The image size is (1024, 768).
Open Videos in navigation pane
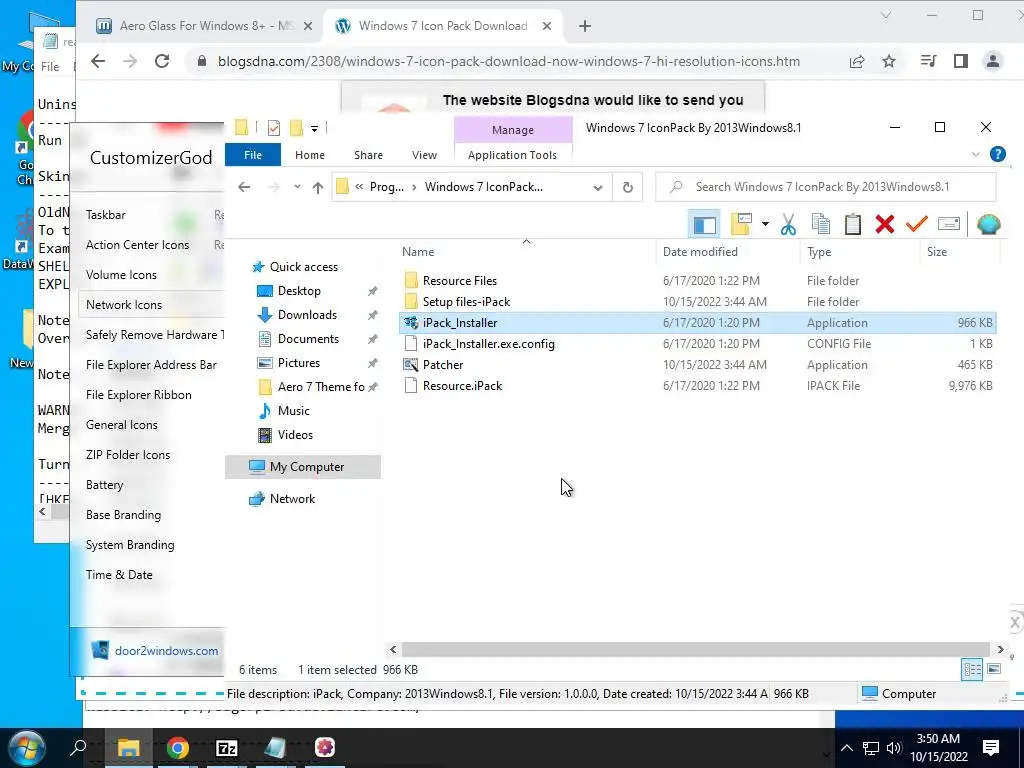[x=295, y=435]
